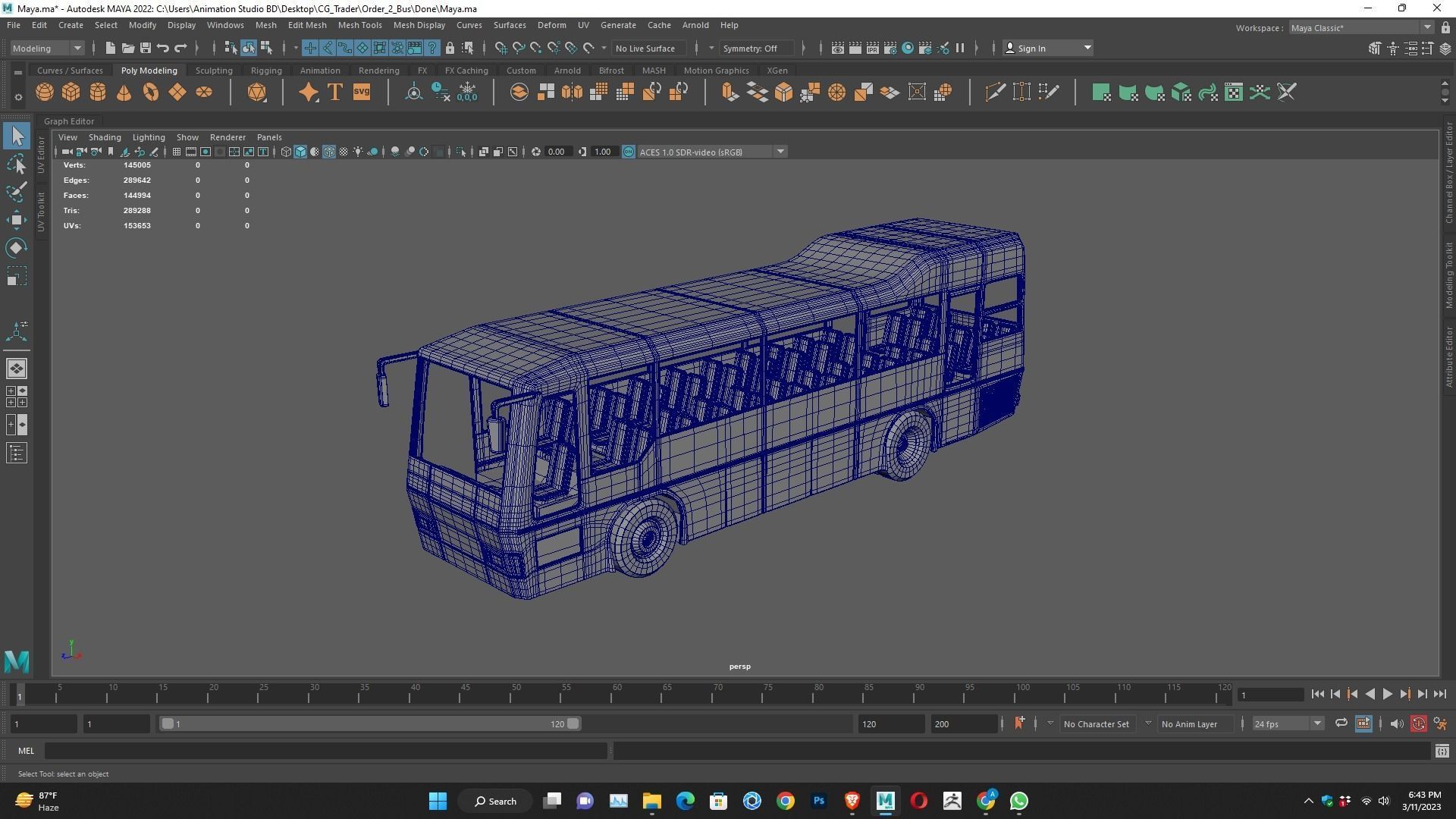Screen dimensions: 1456x819
Task: Open the viewport Shading menu
Action: pyautogui.click(x=105, y=137)
